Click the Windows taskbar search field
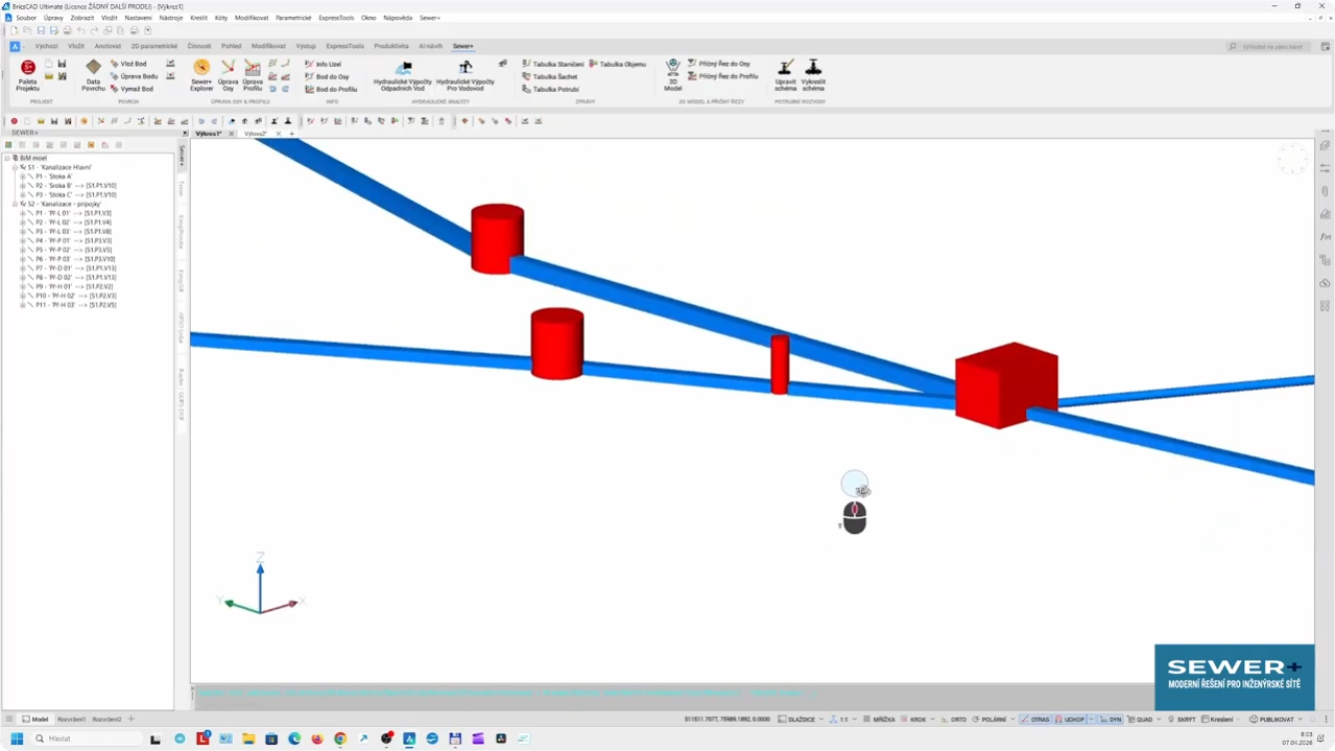Viewport: 1335px width, 751px height. click(88, 739)
